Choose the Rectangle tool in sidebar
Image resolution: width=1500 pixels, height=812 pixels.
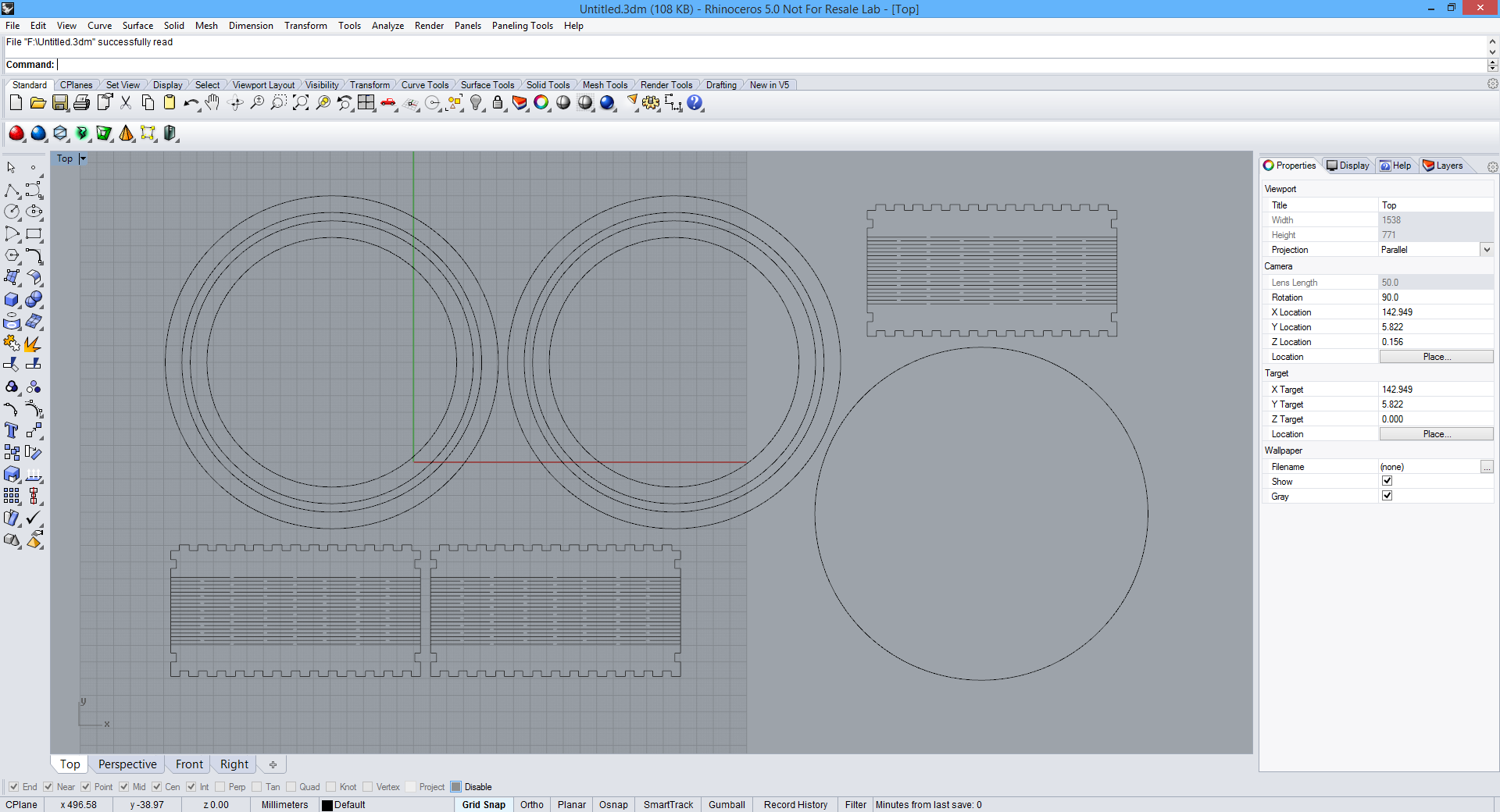[x=34, y=234]
